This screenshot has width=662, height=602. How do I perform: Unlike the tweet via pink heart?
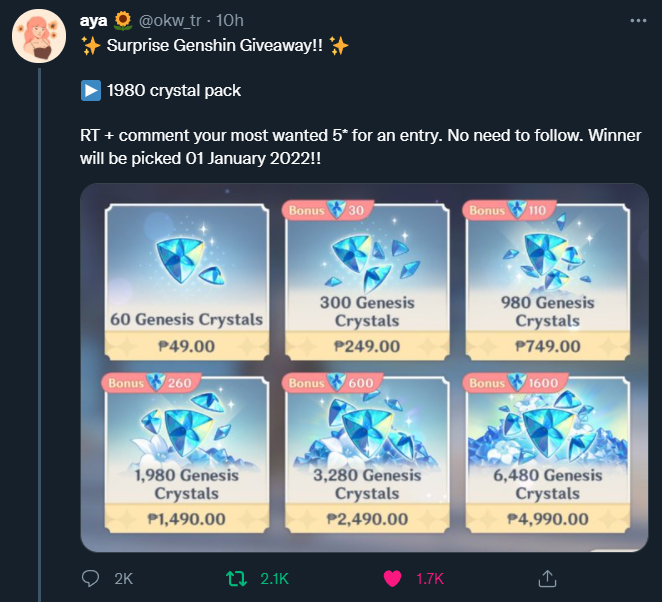(392, 578)
